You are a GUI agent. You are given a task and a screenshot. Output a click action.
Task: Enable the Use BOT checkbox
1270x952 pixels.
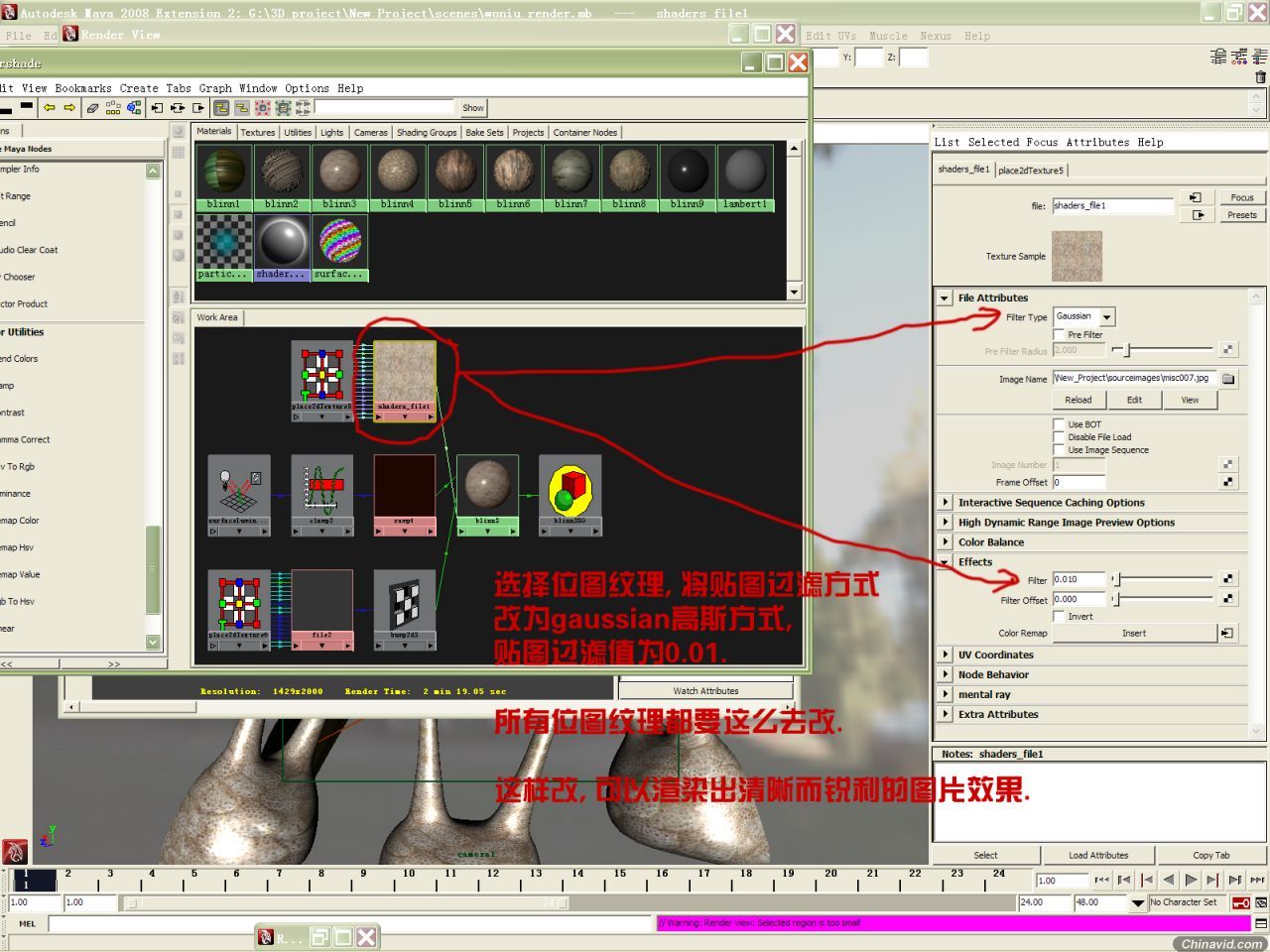1059,424
